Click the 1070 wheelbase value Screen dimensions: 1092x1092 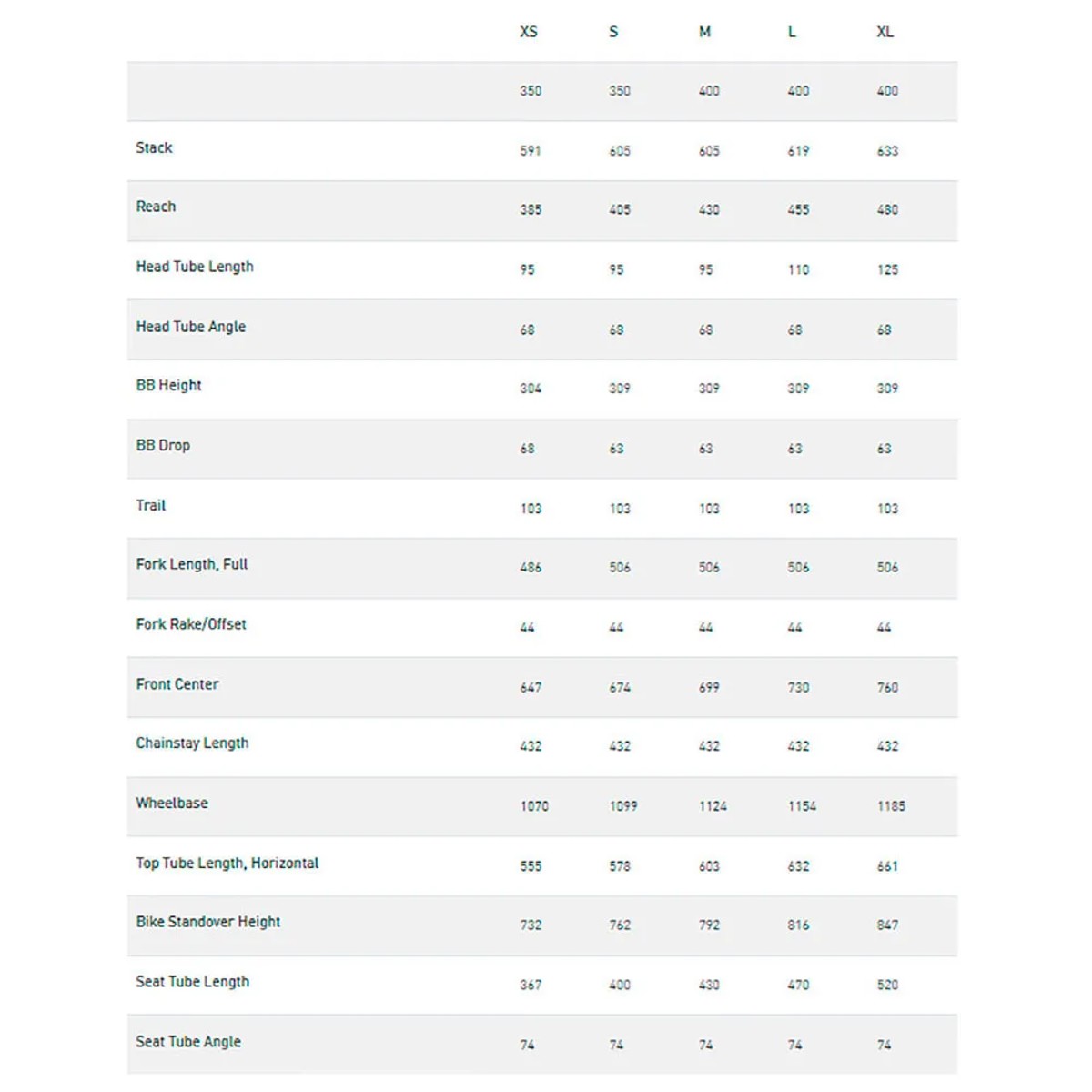pos(534,806)
